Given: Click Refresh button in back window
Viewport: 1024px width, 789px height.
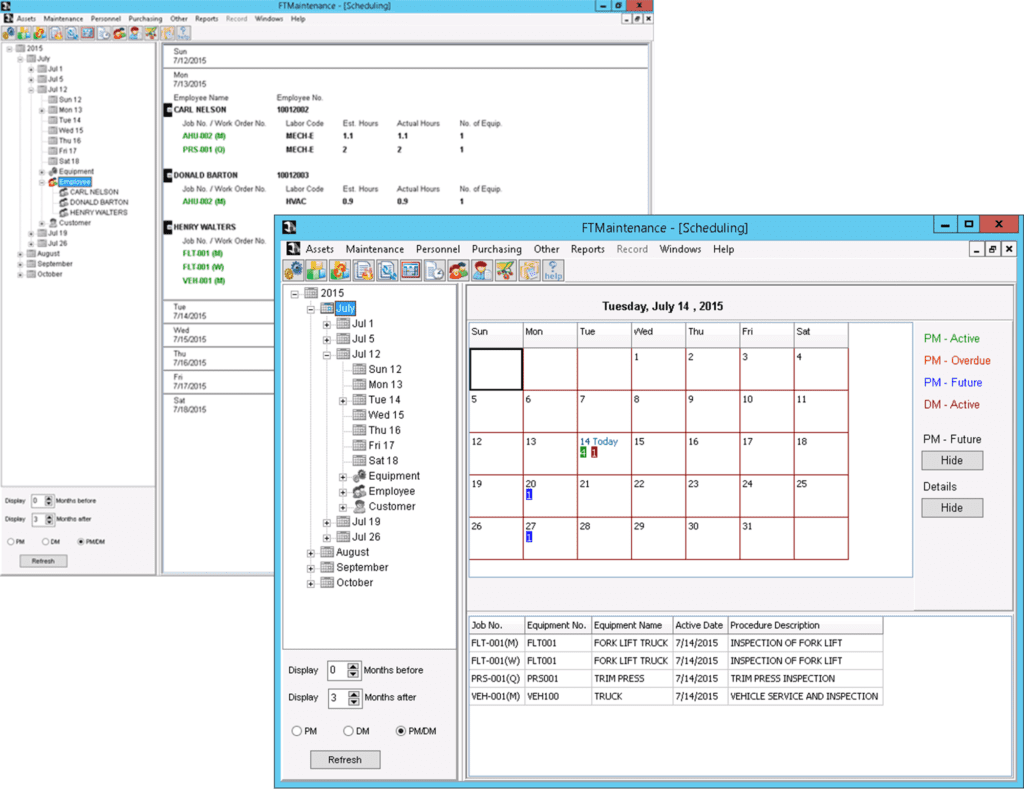Looking at the screenshot, I should pos(43,561).
